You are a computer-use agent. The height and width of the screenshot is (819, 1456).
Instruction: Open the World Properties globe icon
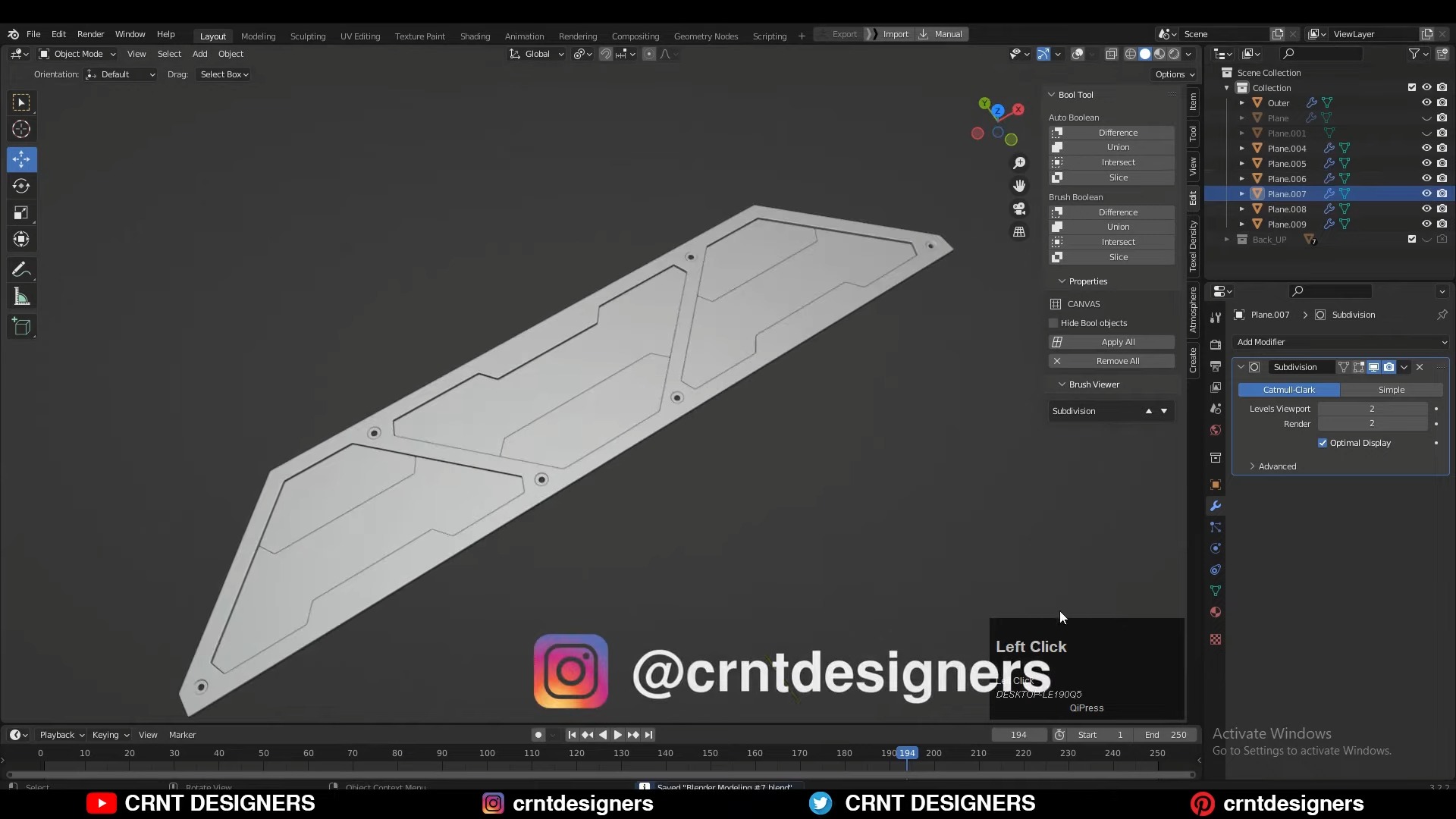pos(1216,430)
